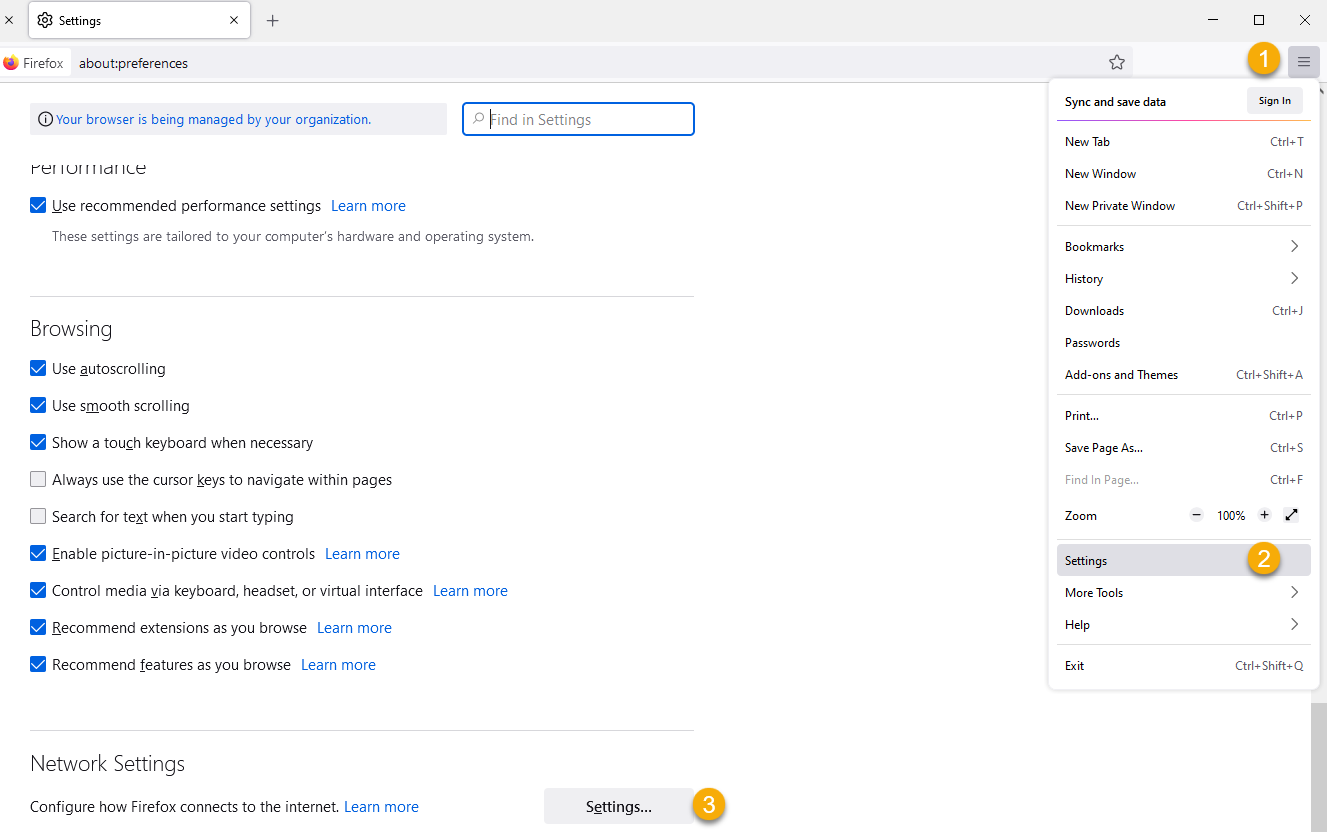Enter full screen via zoom arrows icon
The width and height of the screenshot is (1327, 832).
(x=1291, y=515)
